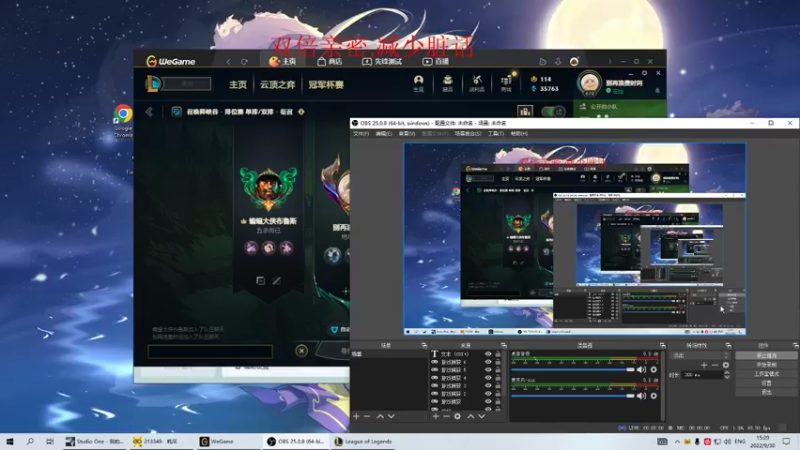Lock the 窗口捕获 6 source
The width and height of the screenshot is (800, 450).
(498, 362)
